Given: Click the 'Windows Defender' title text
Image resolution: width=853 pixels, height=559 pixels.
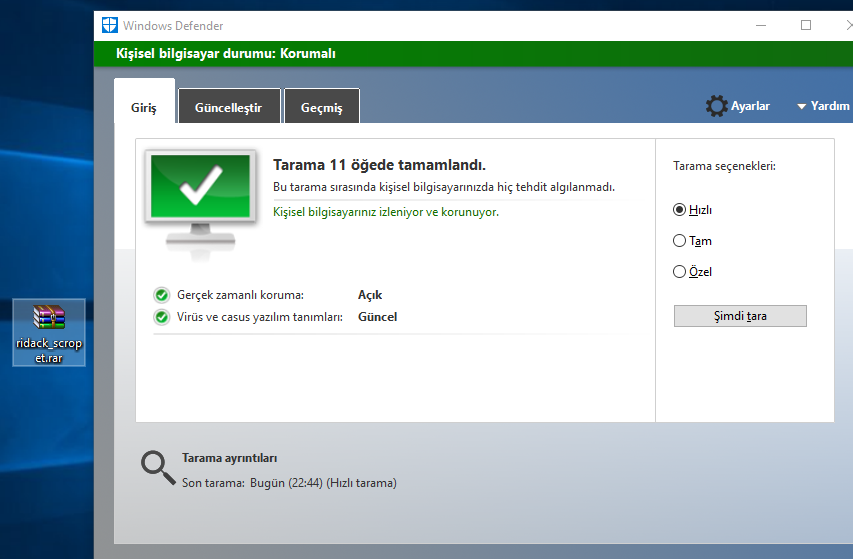Looking at the screenshot, I should 173,26.
